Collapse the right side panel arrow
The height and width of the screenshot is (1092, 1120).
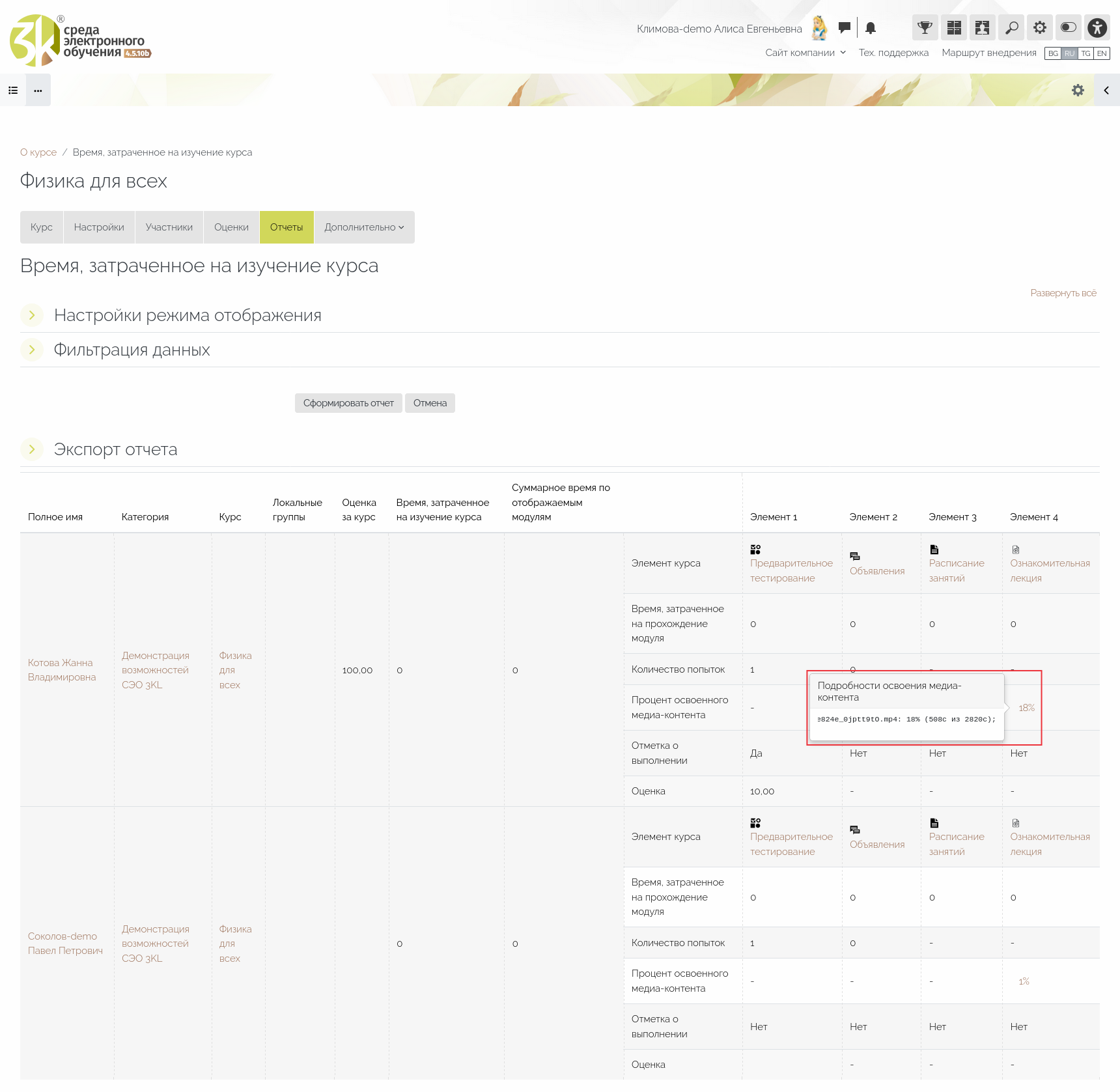click(1106, 91)
